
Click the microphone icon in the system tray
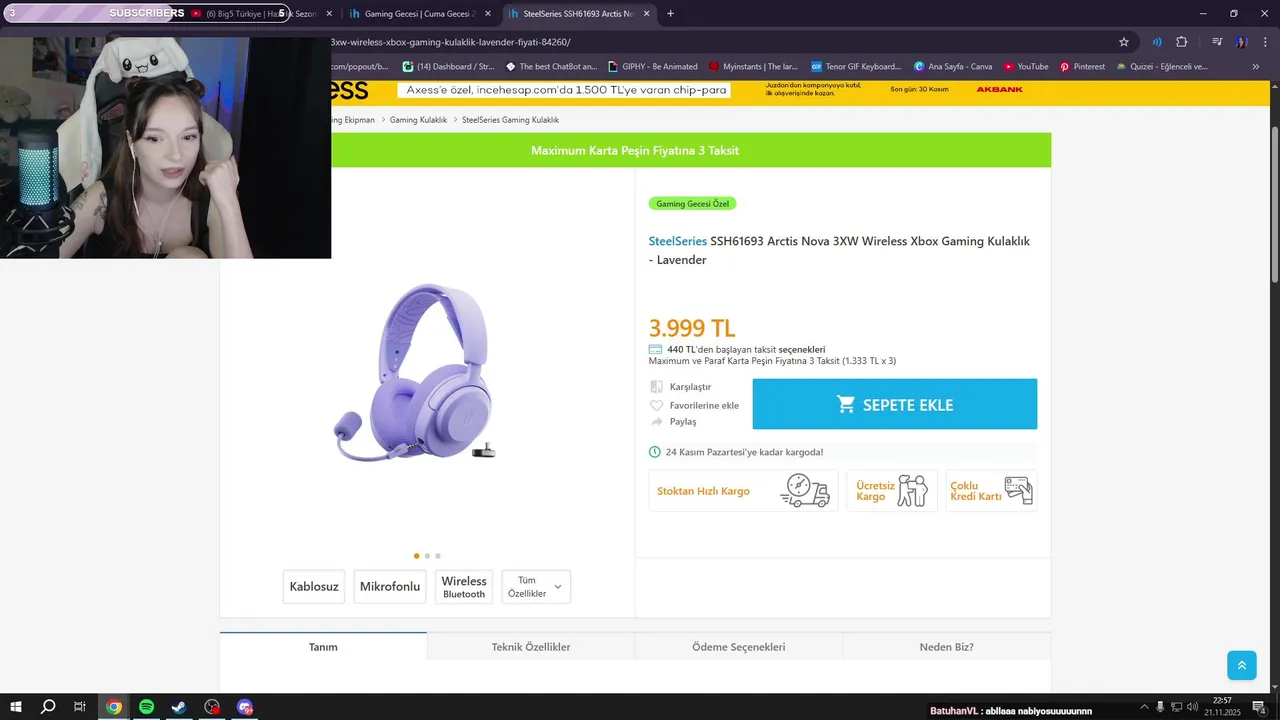(1160, 707)
